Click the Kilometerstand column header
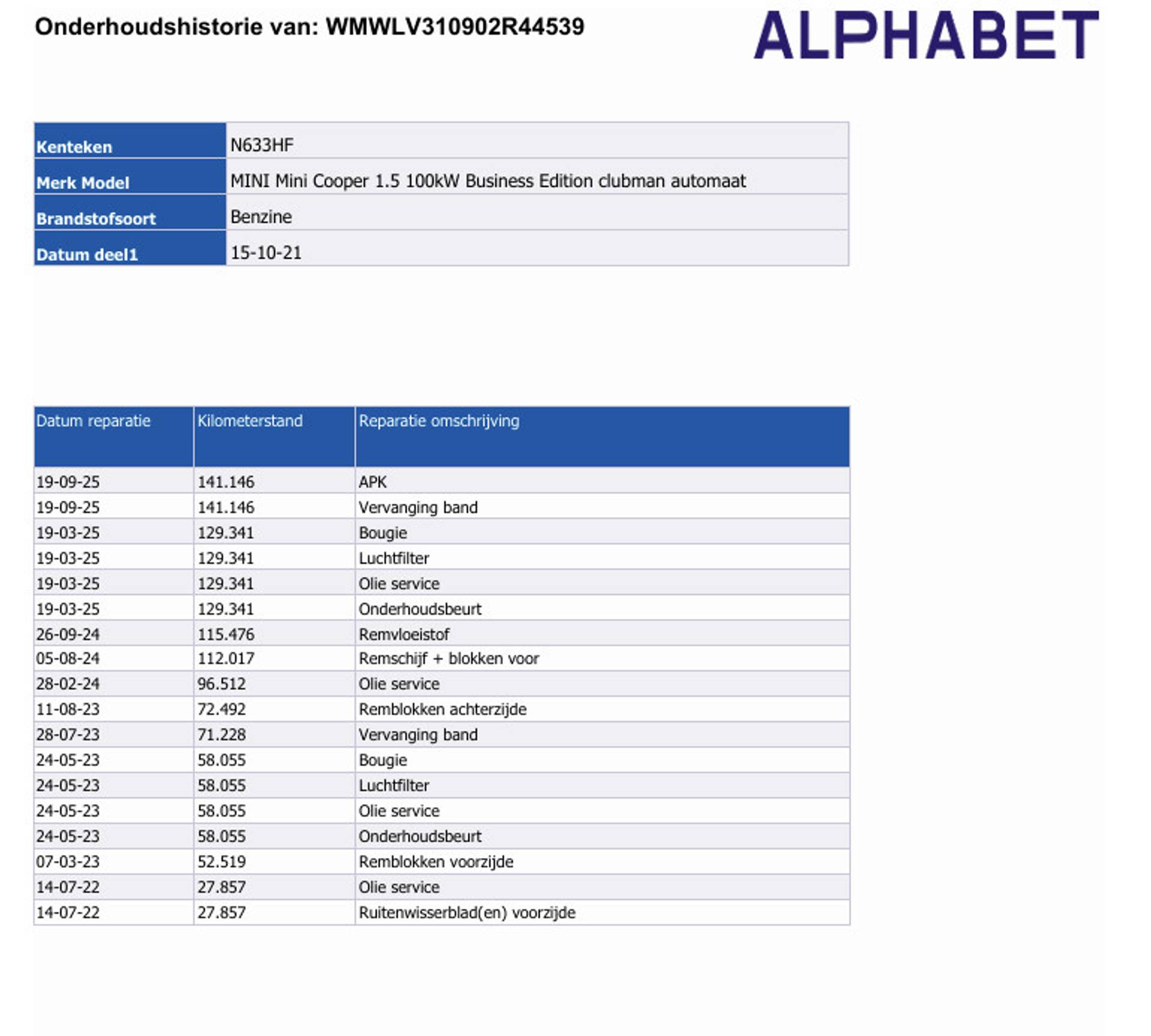This screenshot has height=1036, width=1151. click(x=250, y=421)
